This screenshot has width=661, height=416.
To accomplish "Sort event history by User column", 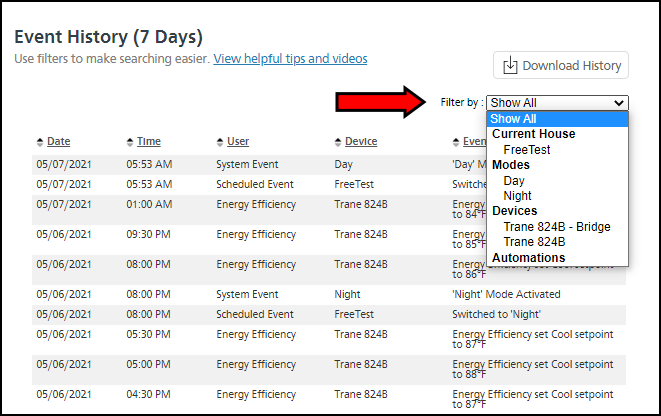I will tap(238, 142).
